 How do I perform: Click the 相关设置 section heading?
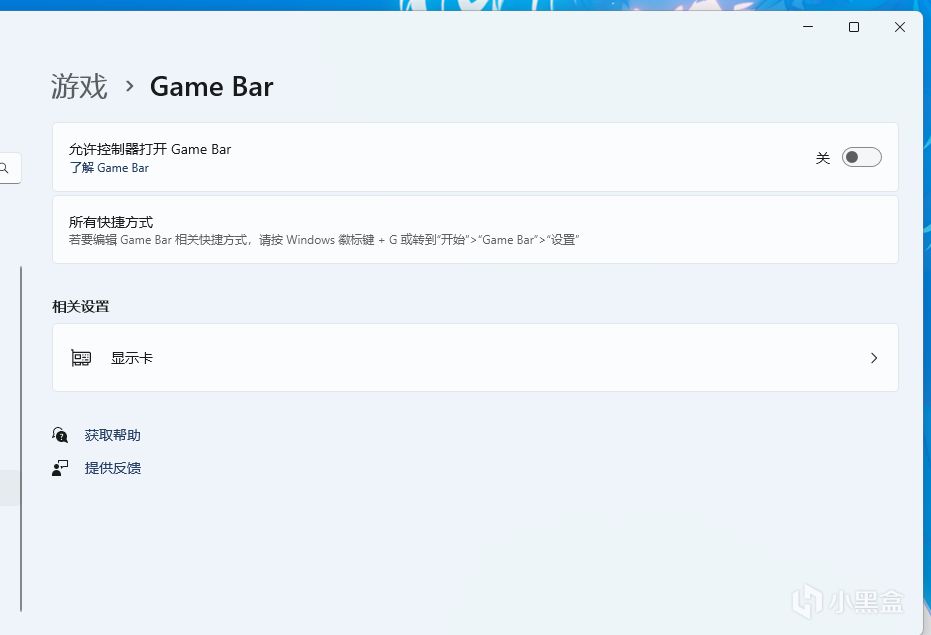tap(81, 307)
